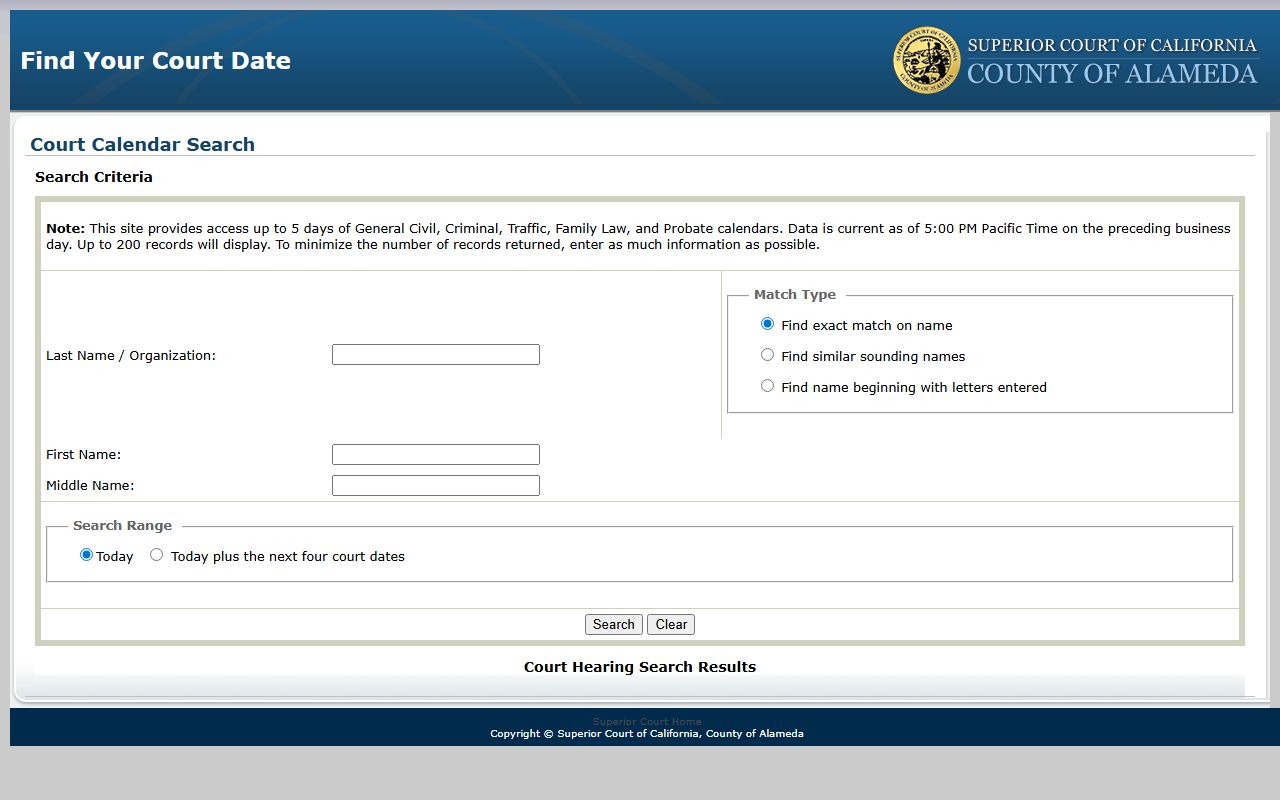Click into the First Name field
Screen dimensions: 1280x800
point(436,455)
